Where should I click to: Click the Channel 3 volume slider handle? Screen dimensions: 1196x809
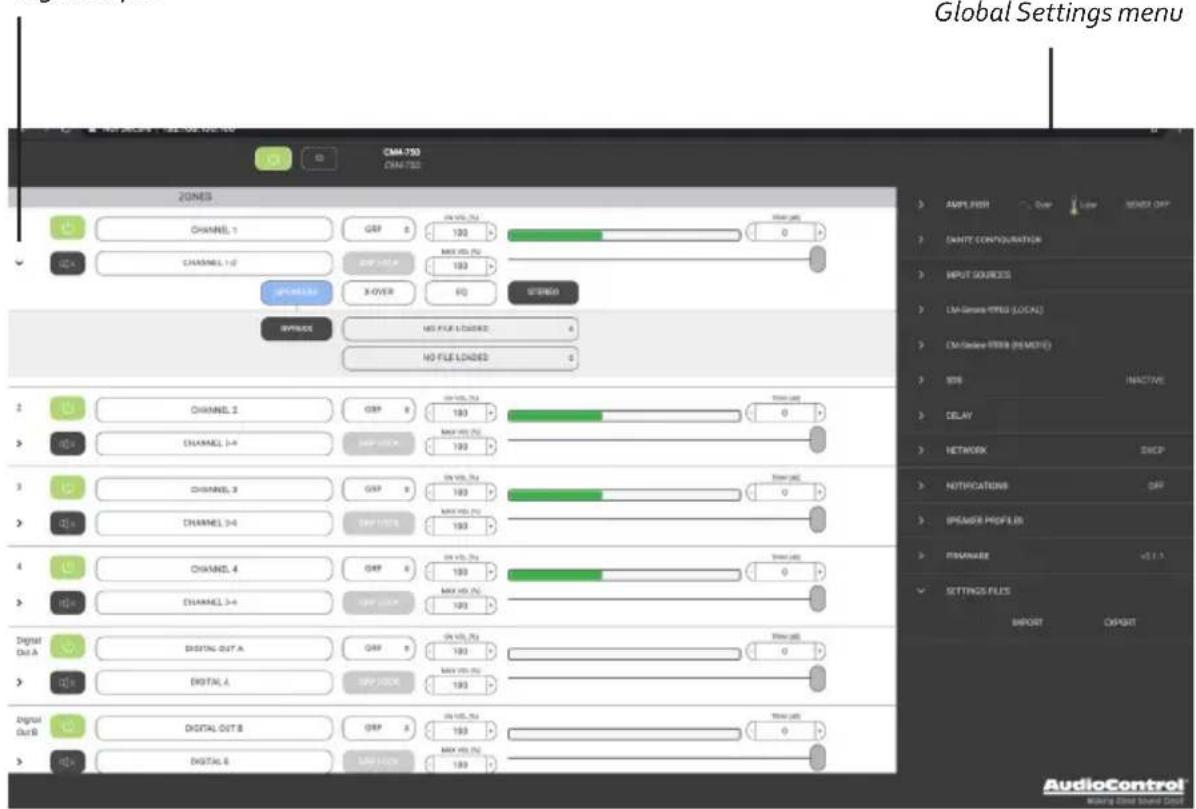[x=817, y=519]
